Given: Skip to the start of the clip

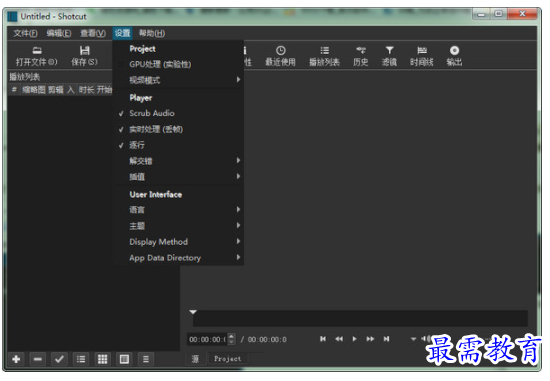Looking at the screenshot, I should point(323,339).
